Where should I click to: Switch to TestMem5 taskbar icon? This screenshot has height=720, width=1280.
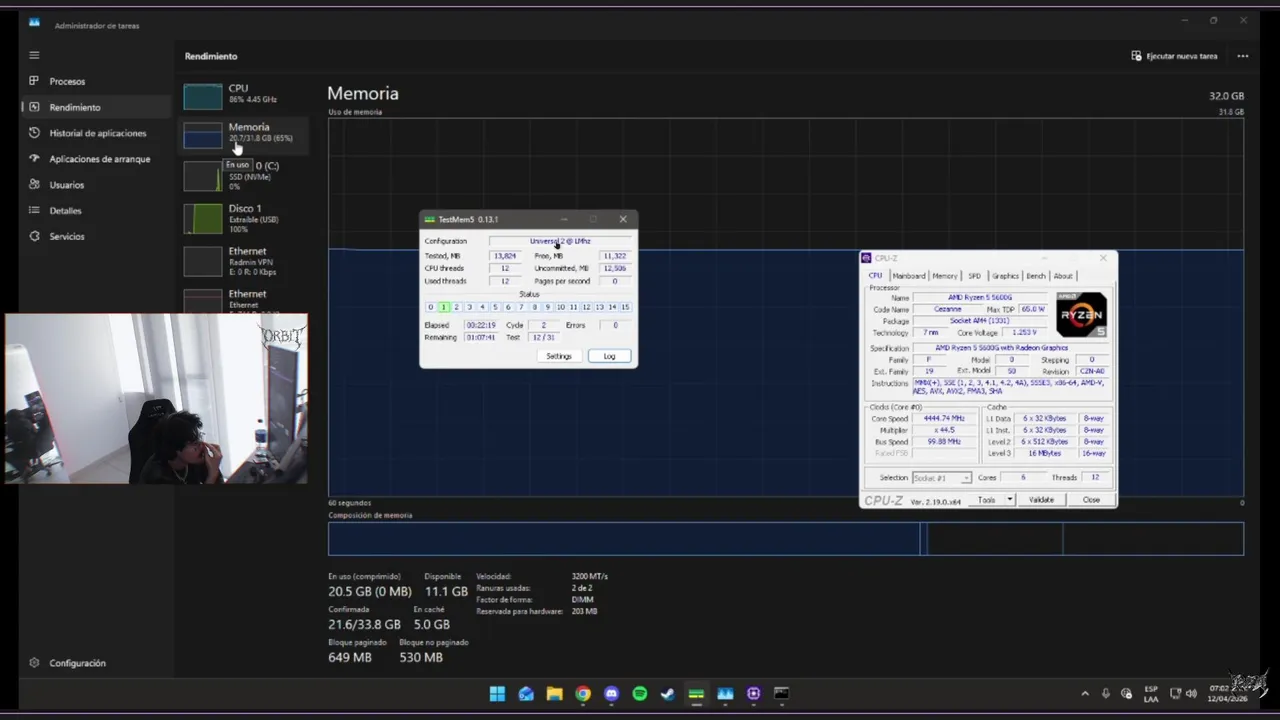pyautogui.click(x=697, y=694)
